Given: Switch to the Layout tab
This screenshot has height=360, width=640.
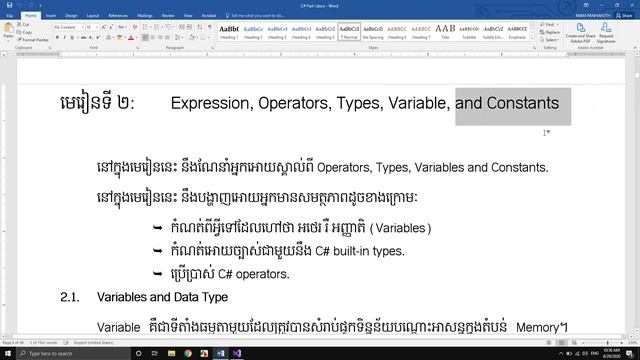Looking at the screenshot, I should pos(93,16).
